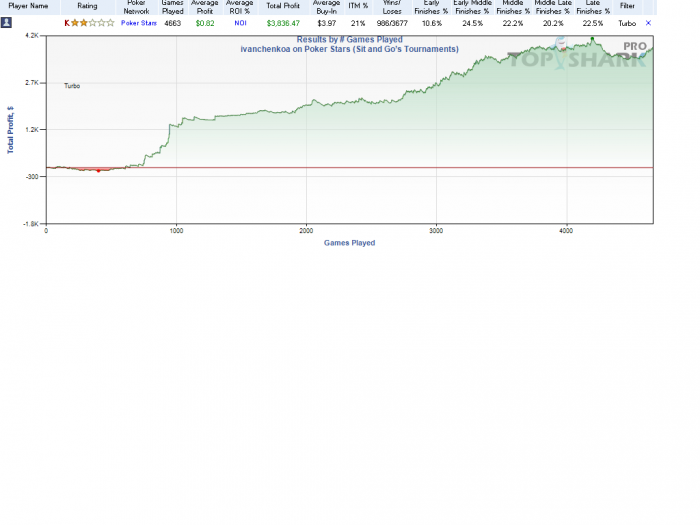700x525 pixels.
Task: Sort by Total Profit column header
Action: tap(283, 6)
